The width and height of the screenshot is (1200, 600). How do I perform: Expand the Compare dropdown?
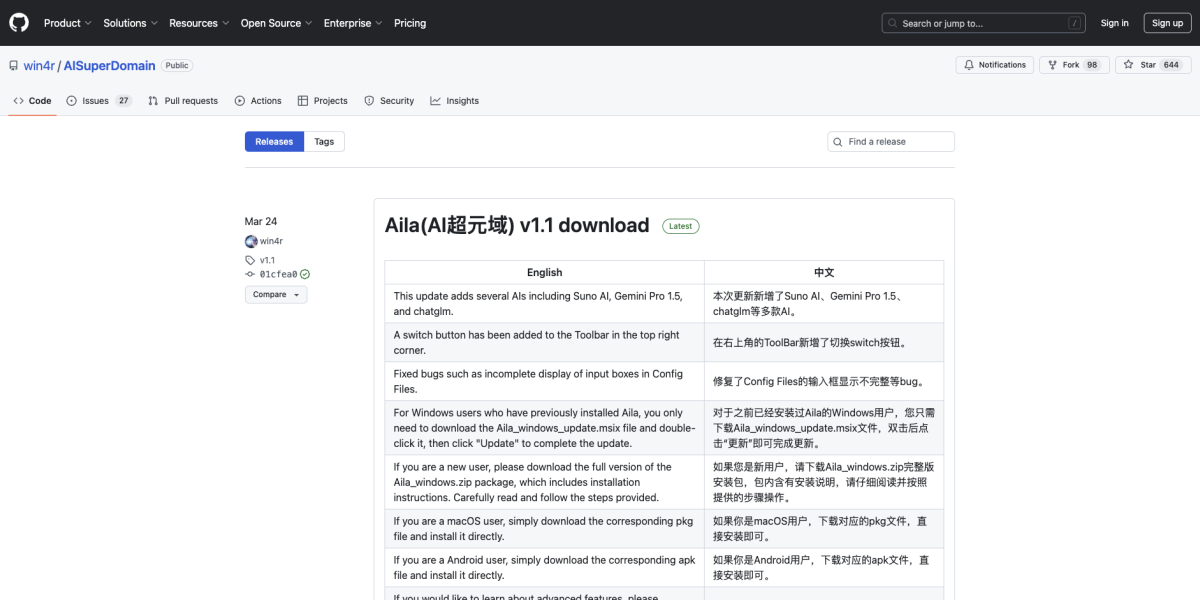click(x=276, y=294)
